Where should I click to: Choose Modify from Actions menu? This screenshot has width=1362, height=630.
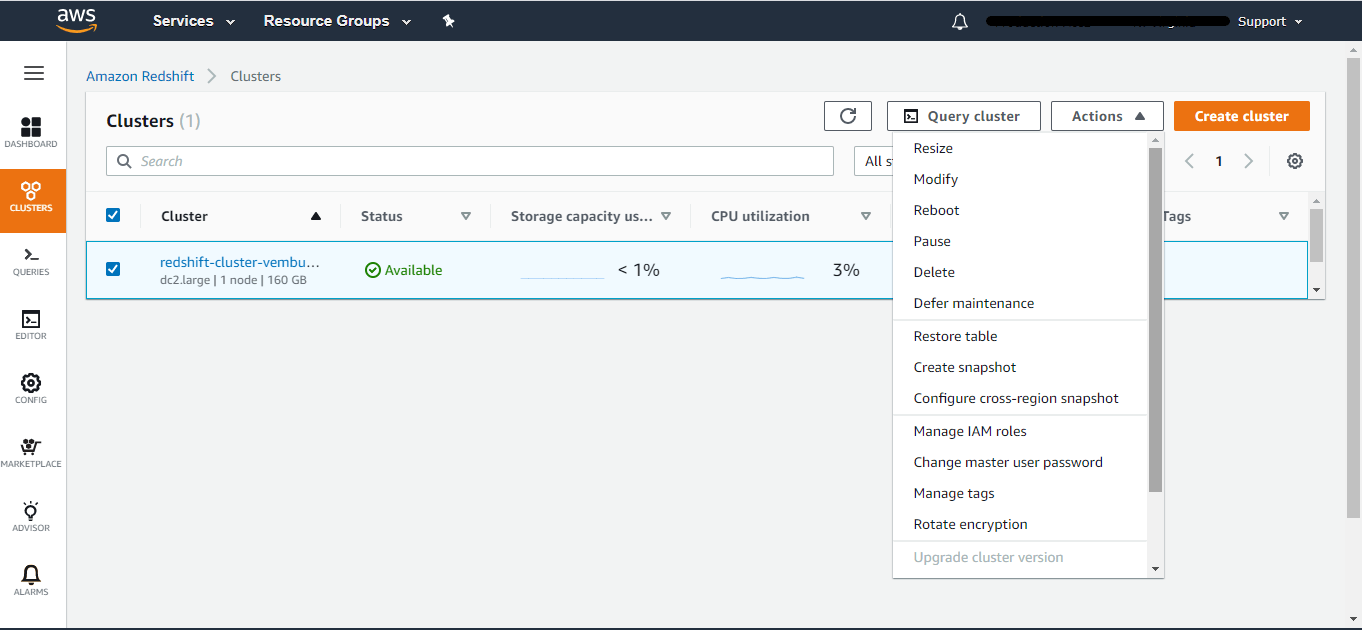point(1020,179)
